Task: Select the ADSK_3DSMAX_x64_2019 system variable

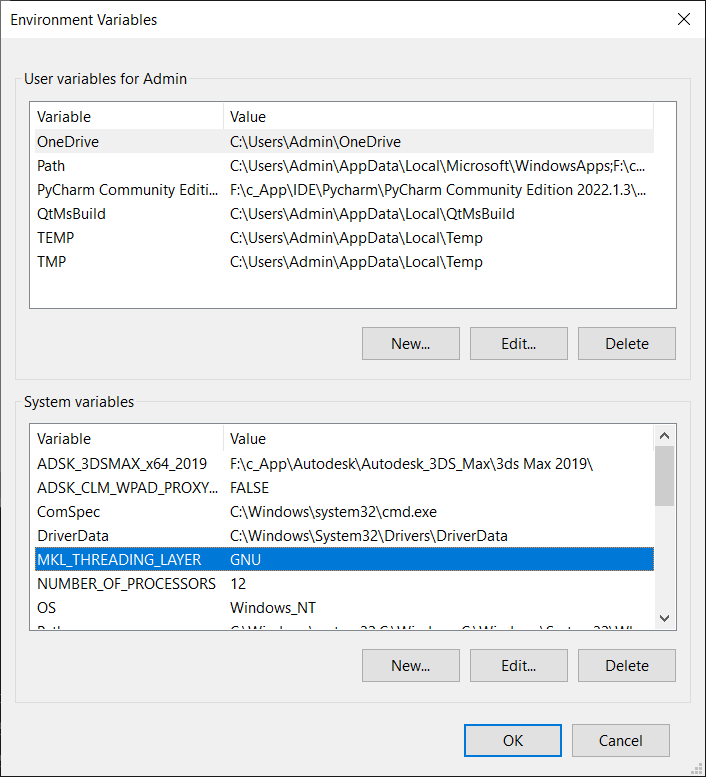Action: click(120, 464)
